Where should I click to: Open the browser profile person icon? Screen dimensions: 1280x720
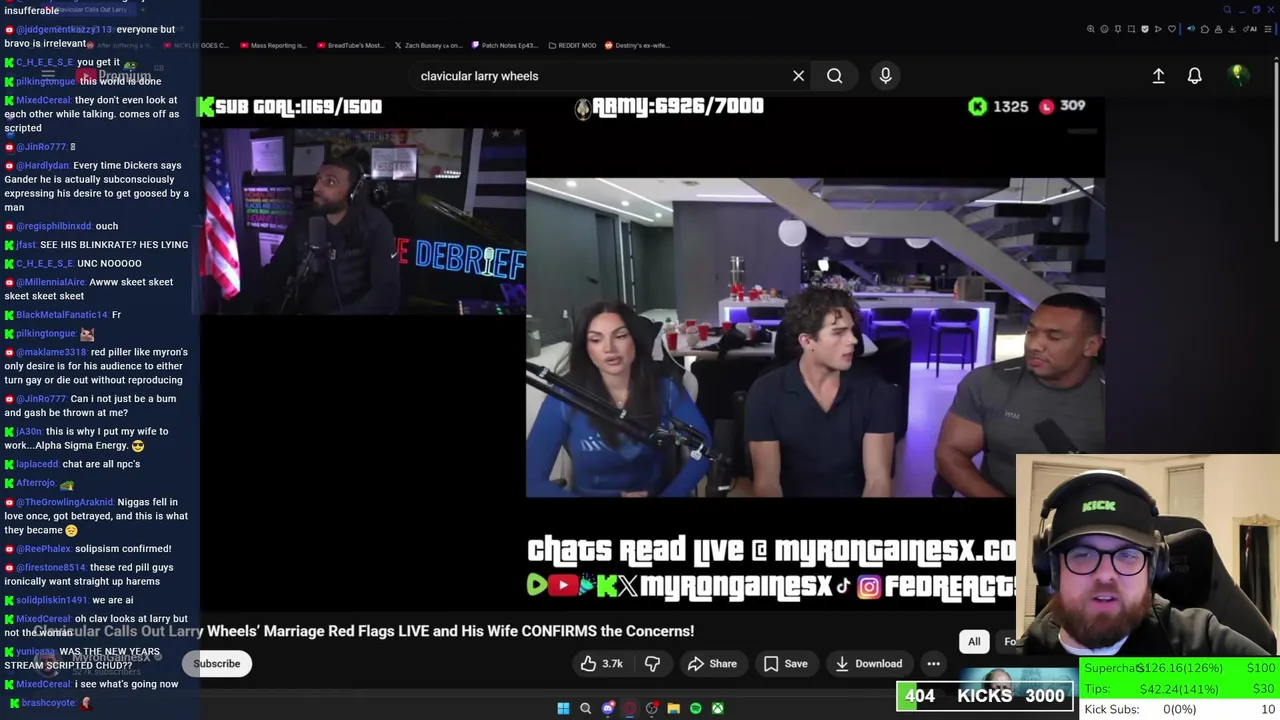[1218, 29]
